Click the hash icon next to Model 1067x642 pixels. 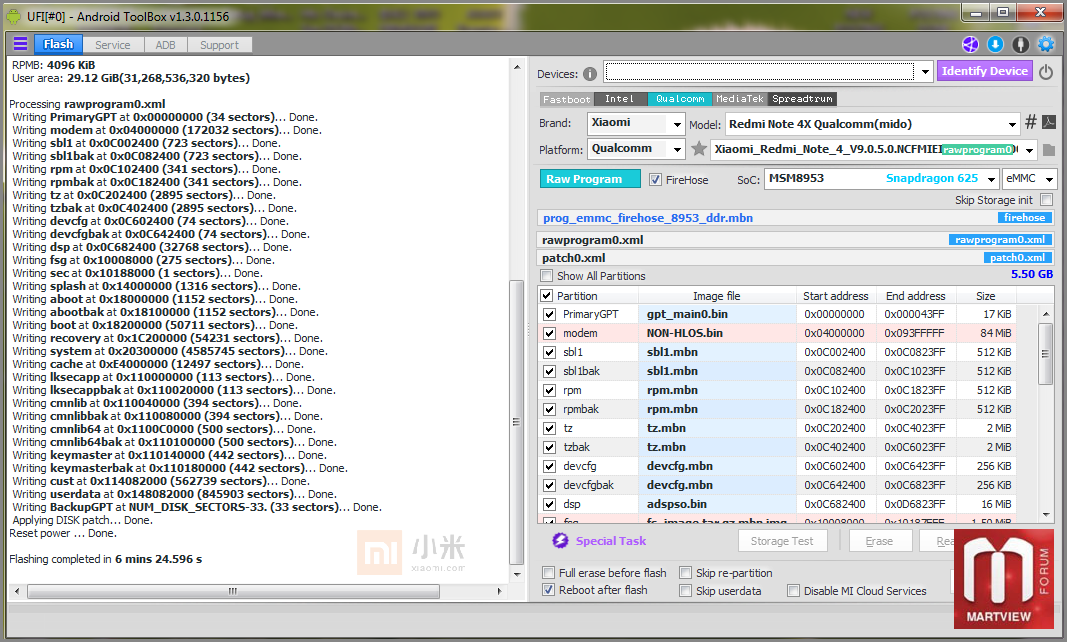coord(1031,122)
